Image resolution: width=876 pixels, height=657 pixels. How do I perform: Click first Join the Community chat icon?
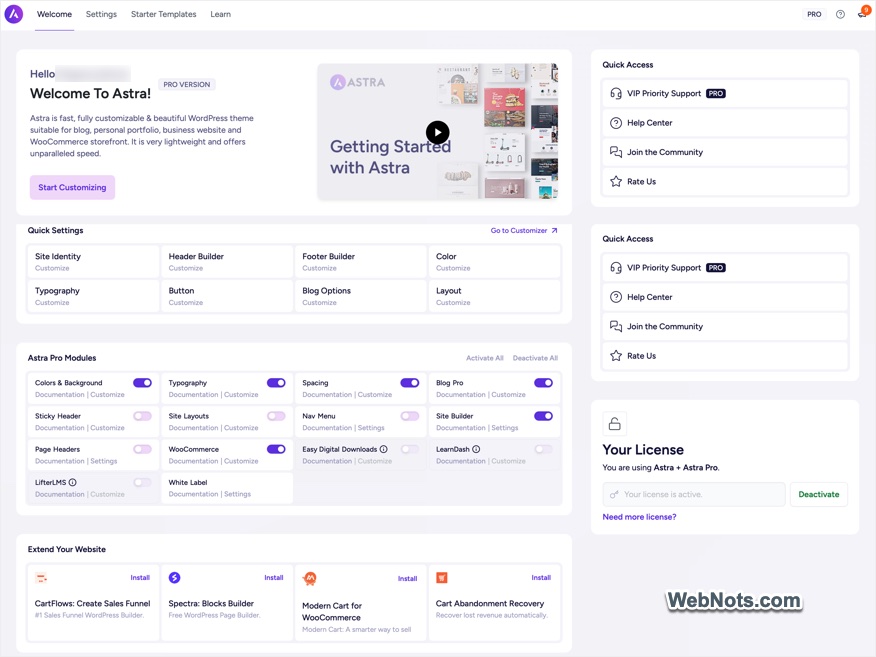616,152
